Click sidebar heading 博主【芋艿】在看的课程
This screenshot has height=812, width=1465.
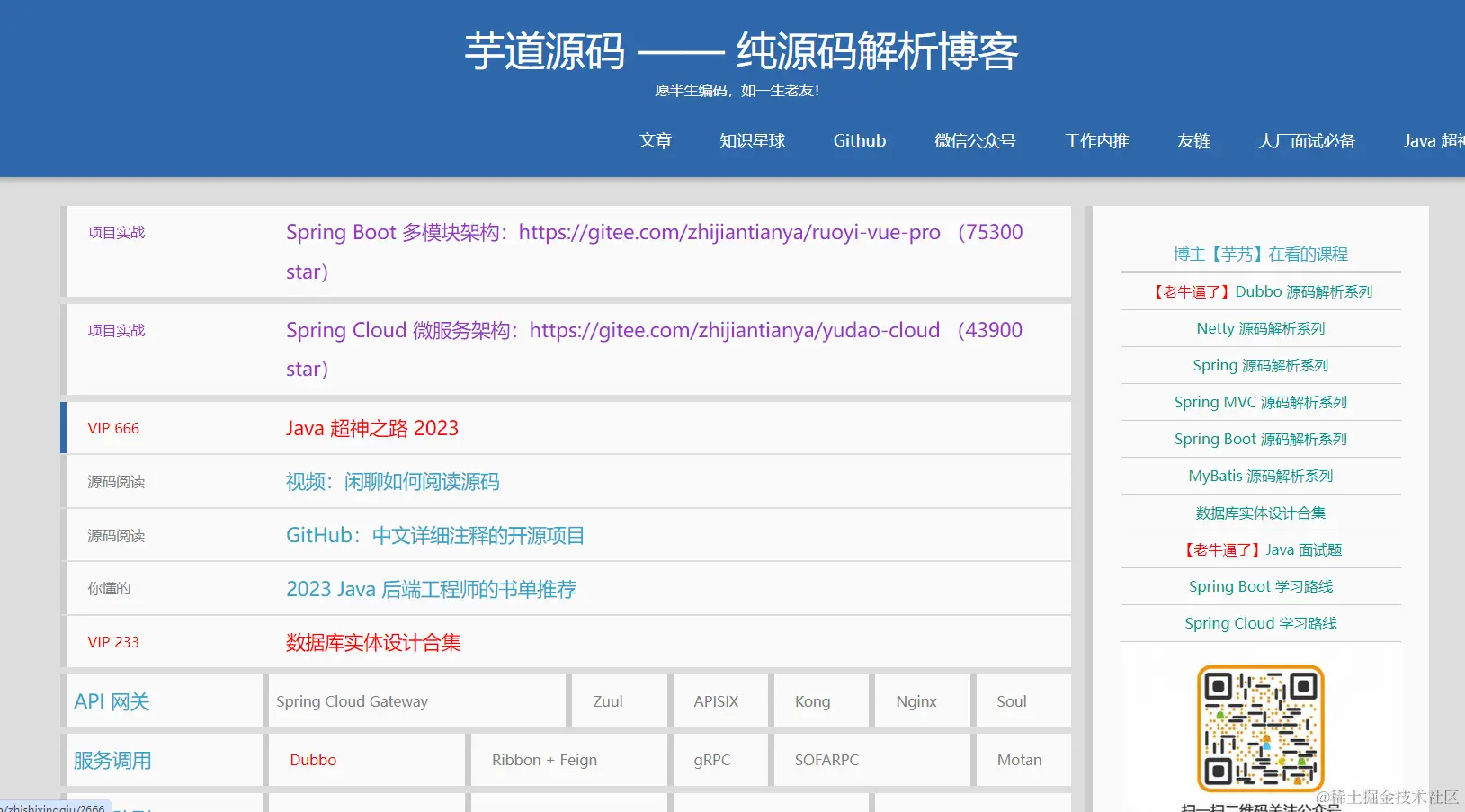coord(1260,254)
